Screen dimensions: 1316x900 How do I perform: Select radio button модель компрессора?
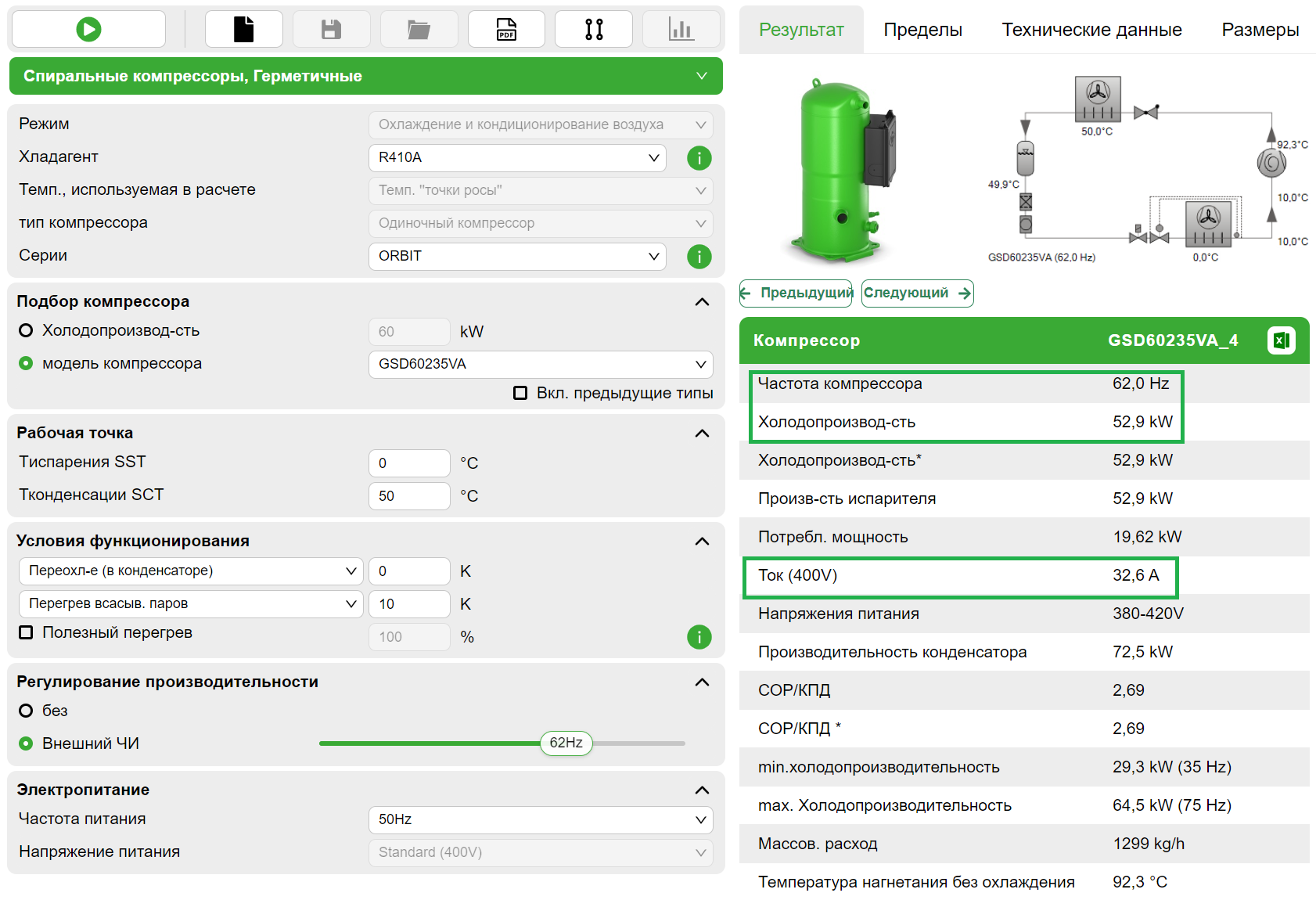[x=26, y=363]
